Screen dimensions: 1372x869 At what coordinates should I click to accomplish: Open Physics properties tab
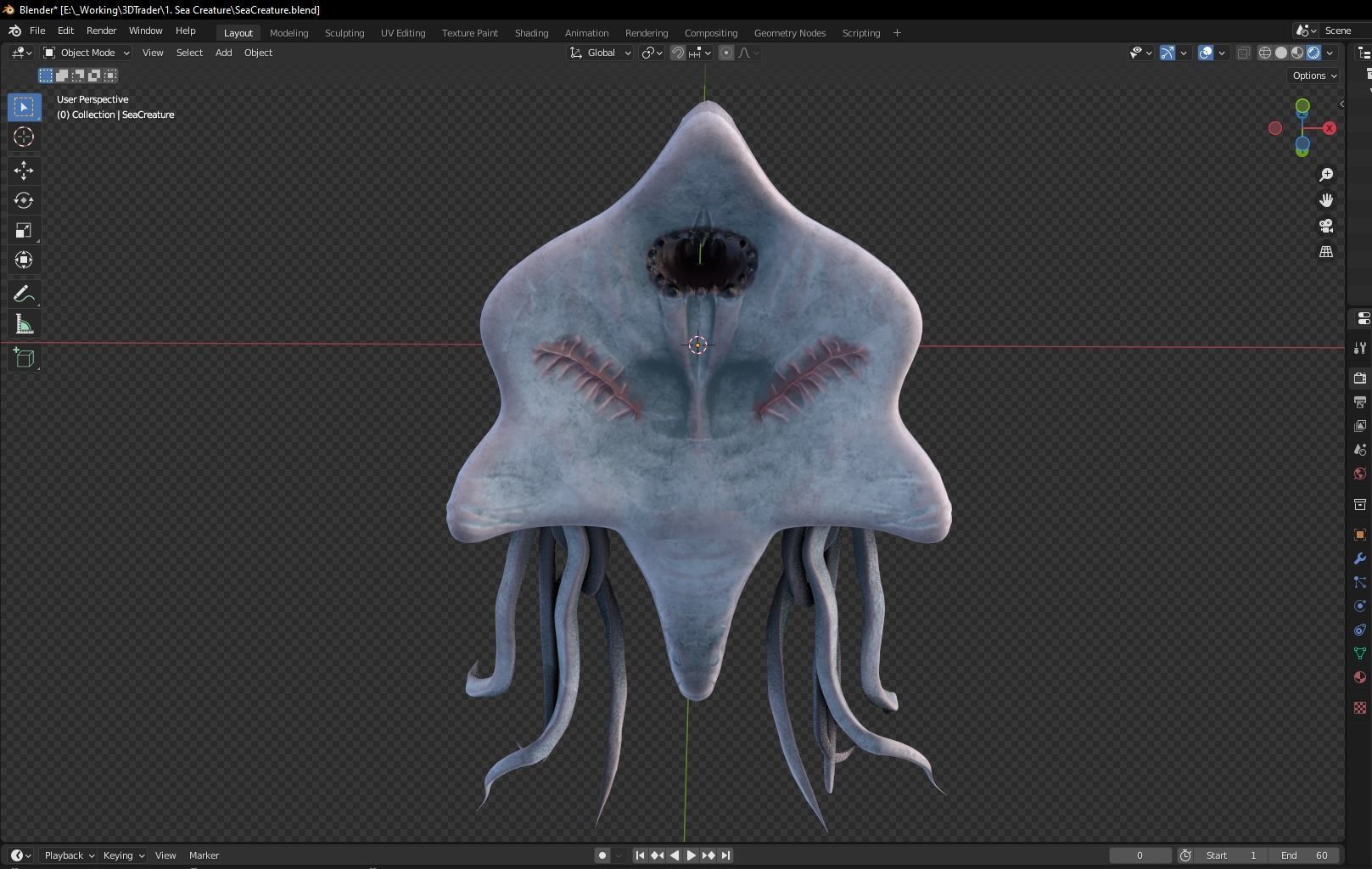tap(1360, 606)
